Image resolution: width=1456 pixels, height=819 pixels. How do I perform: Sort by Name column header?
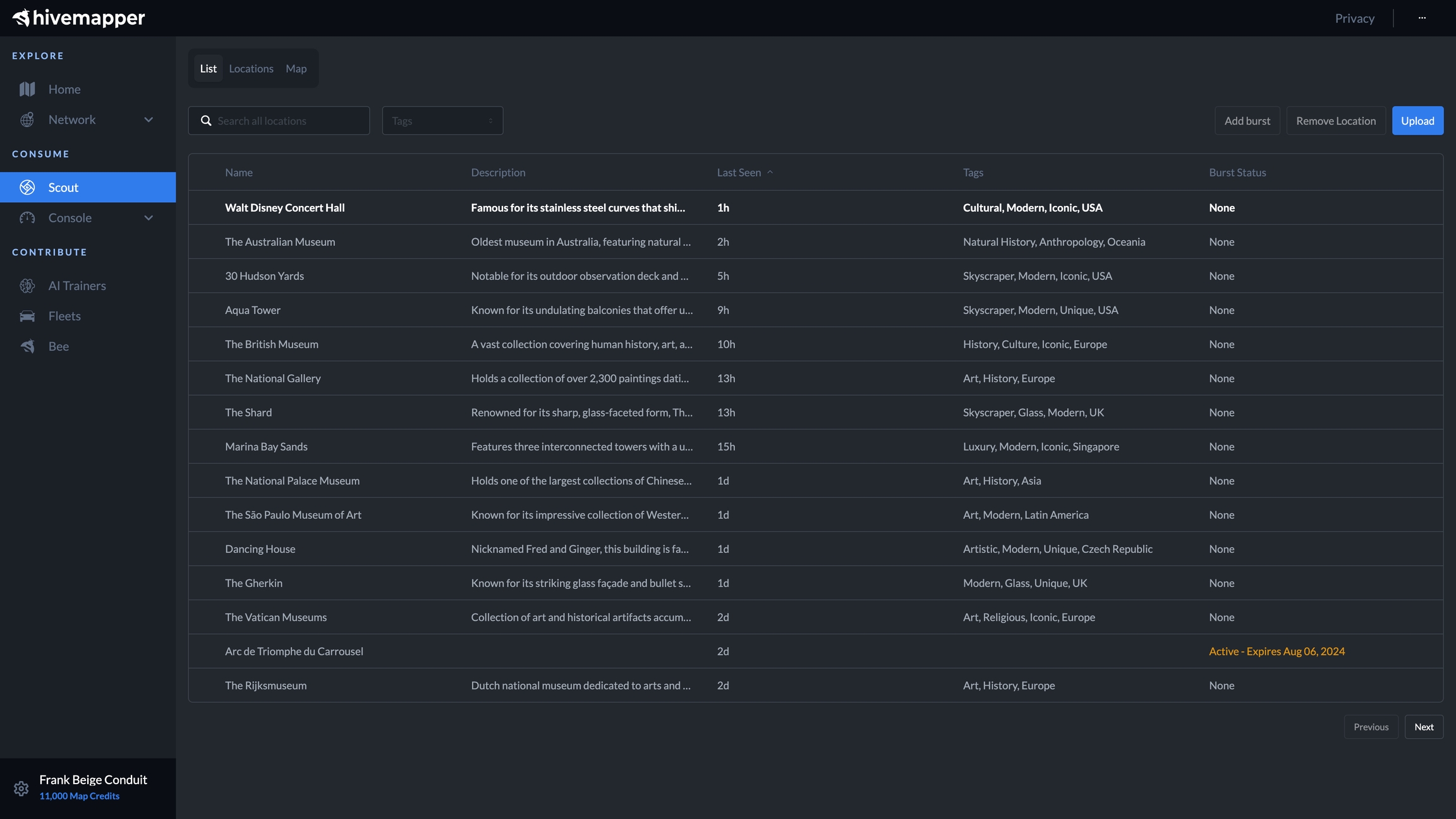coord(238,172)
